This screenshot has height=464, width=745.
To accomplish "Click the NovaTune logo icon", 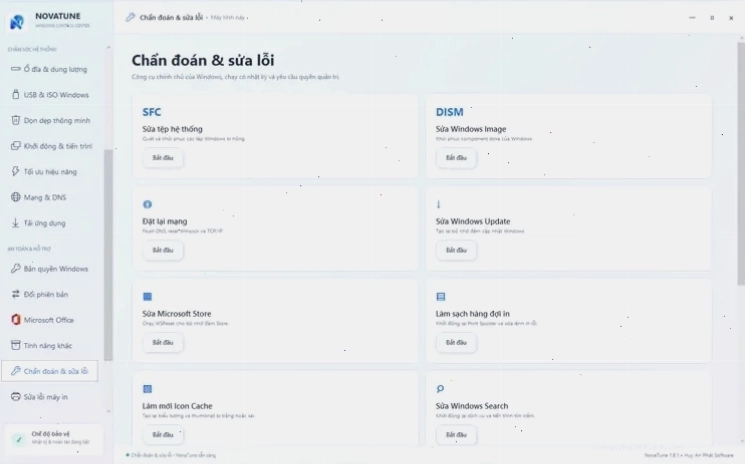I will (17, 21).
